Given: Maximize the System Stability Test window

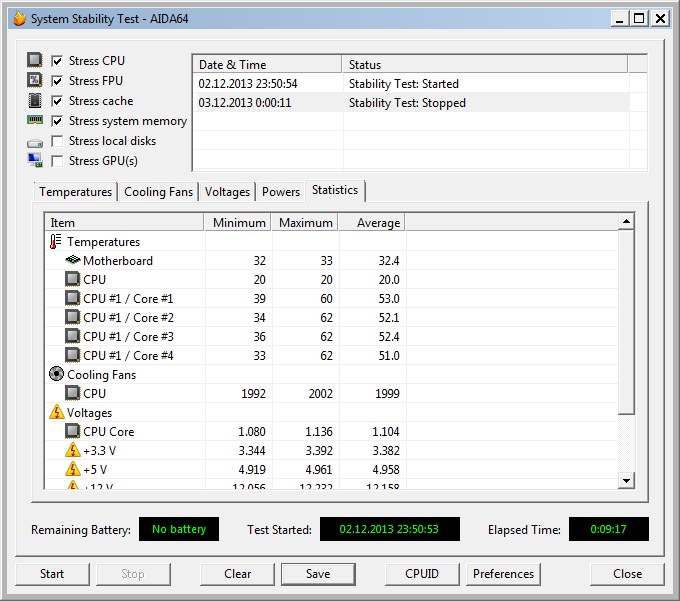Looking at the screenshot, I should tap(639, 18).
